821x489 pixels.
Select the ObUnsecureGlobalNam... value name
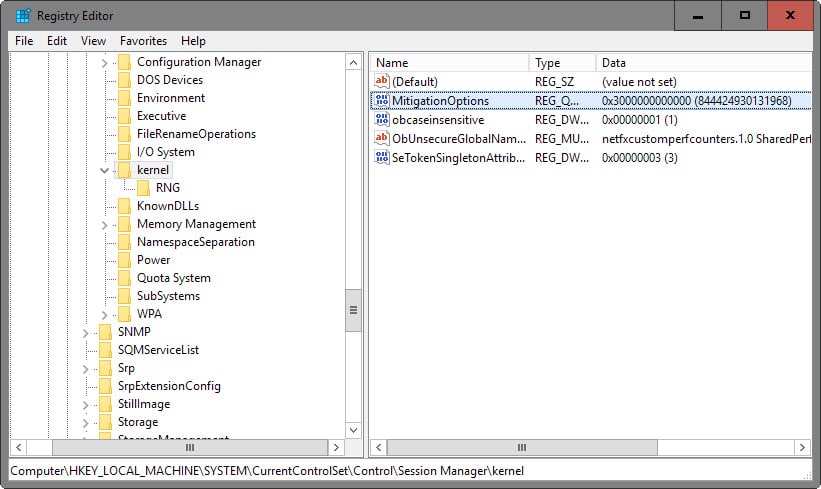(x=459, y=139)
